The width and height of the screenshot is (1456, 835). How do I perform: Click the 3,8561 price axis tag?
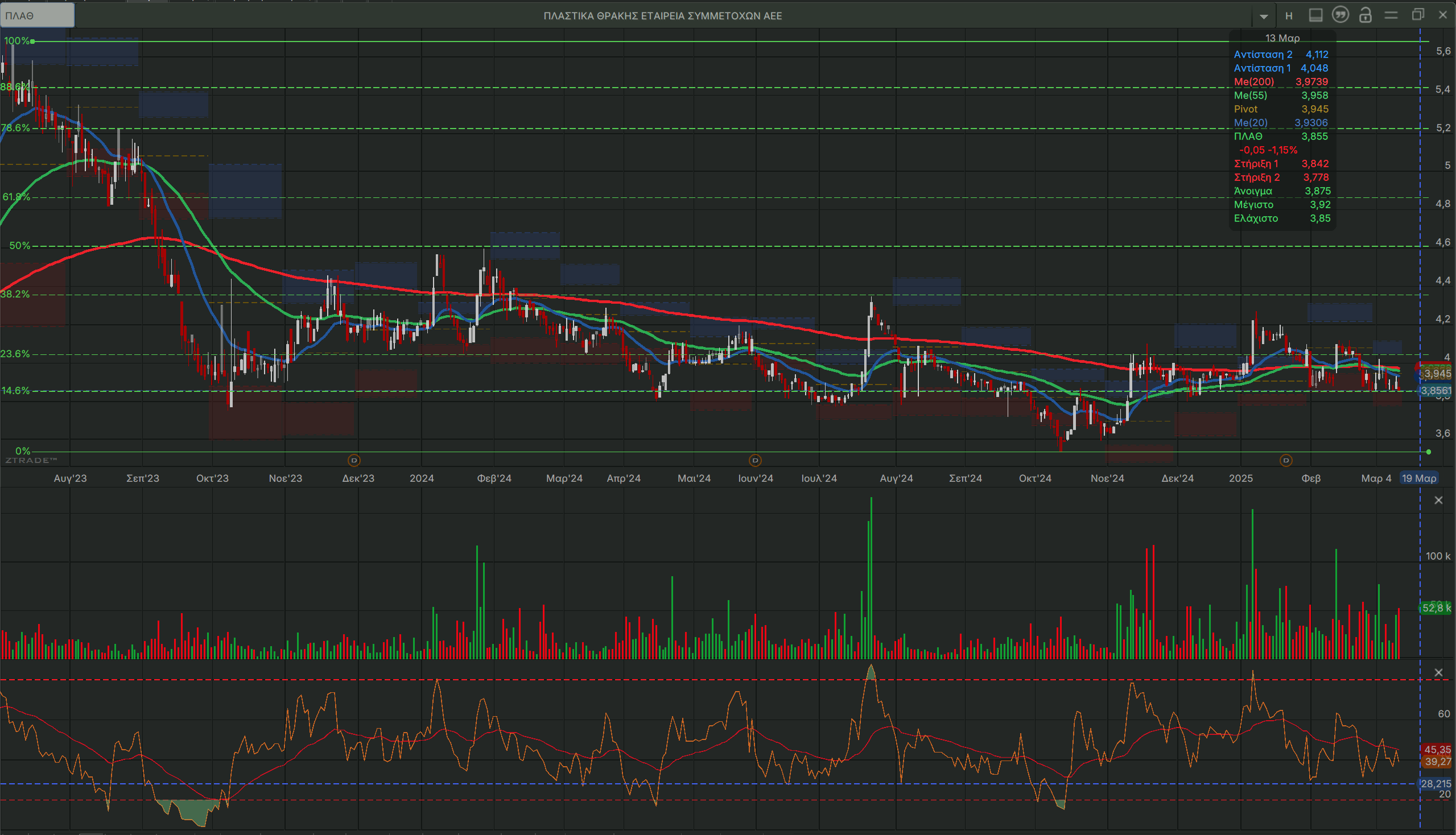[1436, 391]
